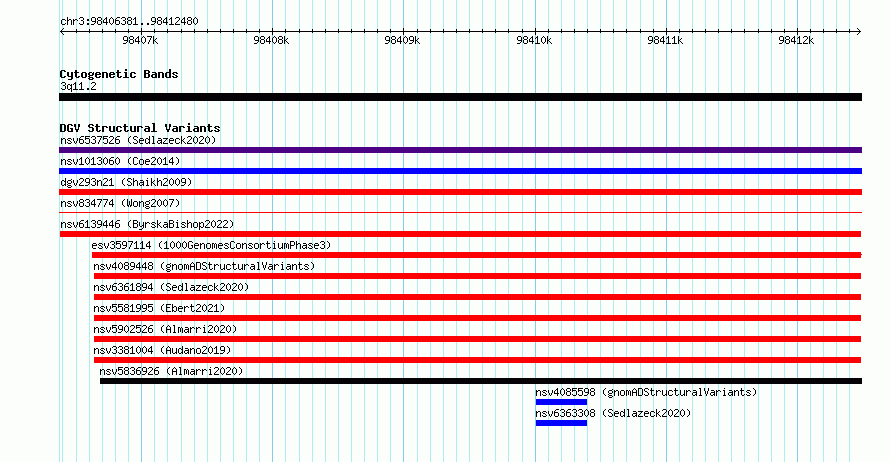This screenshot has width=890, height=462.
Task: Open variant nsv5836926 (Almarri2020) label
Action: [171, 371]
